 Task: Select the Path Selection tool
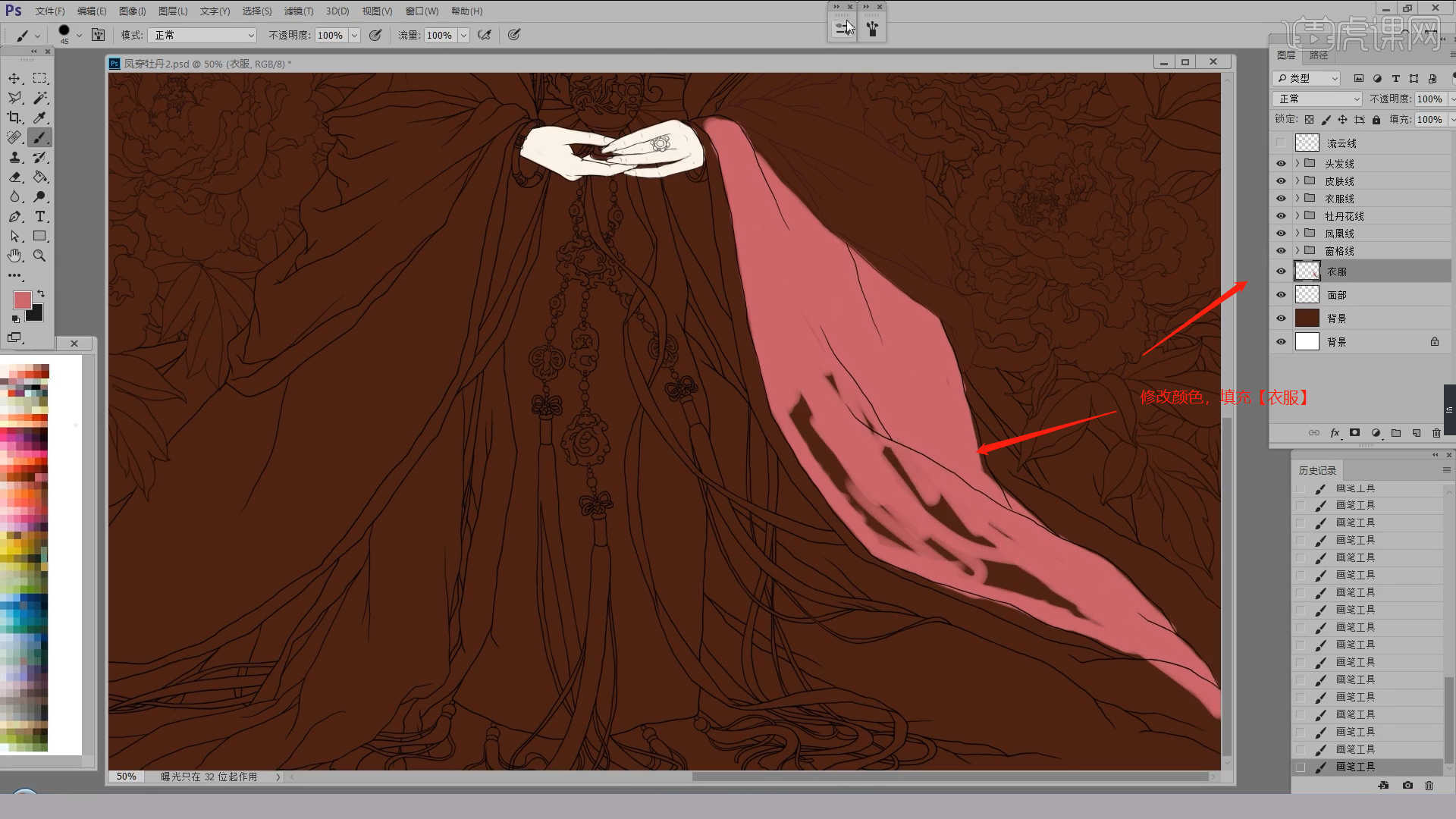pyautogui.click(x=14, y=236)
